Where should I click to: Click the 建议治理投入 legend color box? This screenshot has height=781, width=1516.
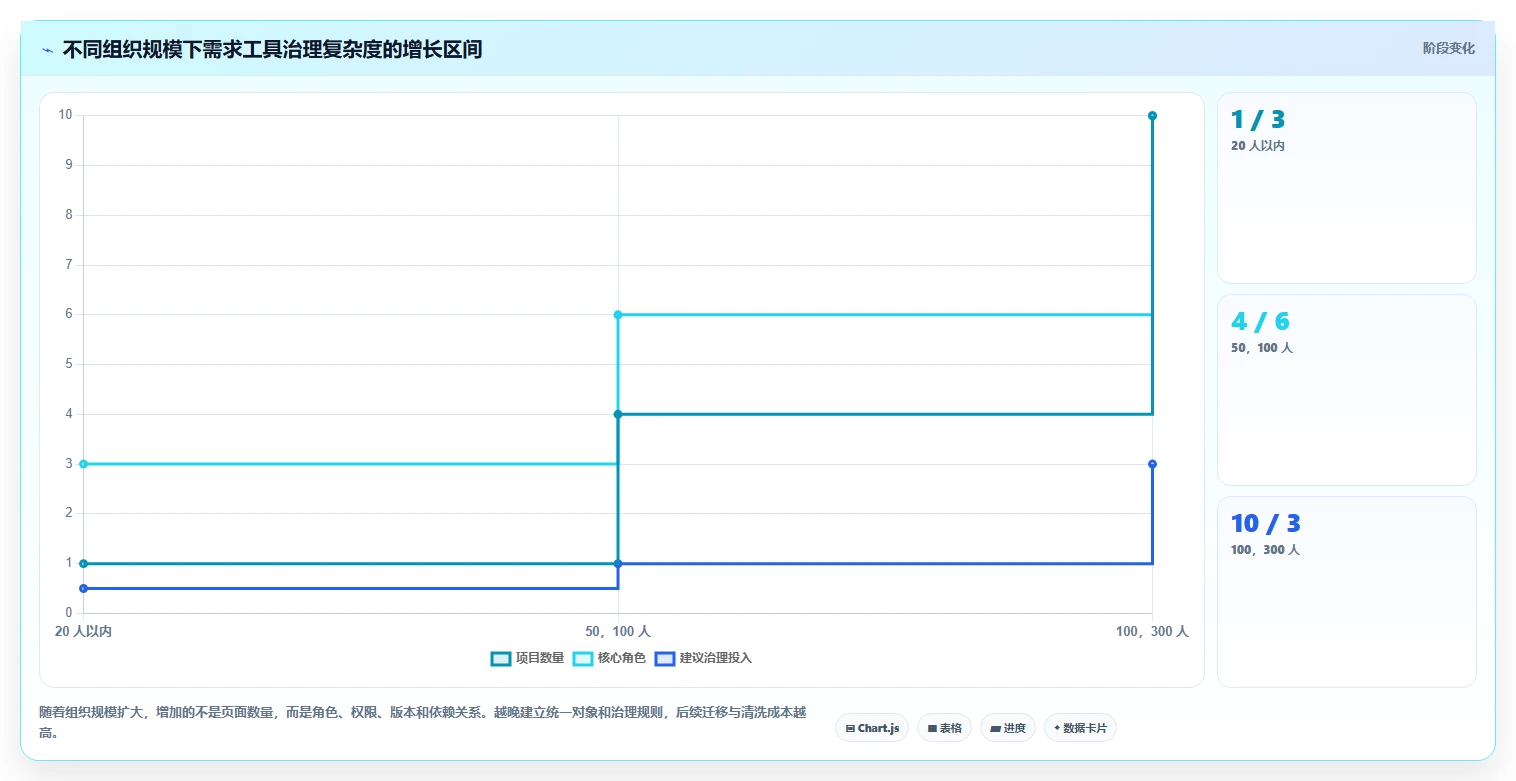point(665,658)
